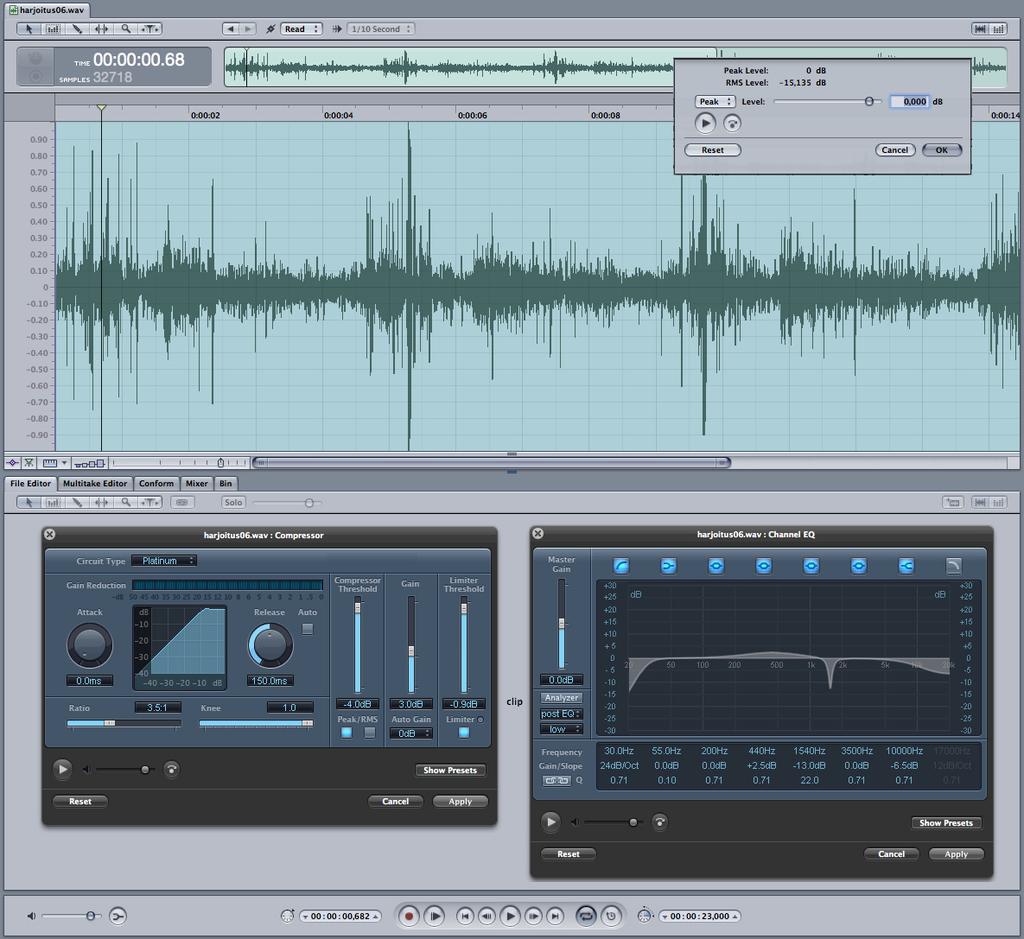Switch to the File Editor tab
This screenshot has width=1024, height=939.
30,483
